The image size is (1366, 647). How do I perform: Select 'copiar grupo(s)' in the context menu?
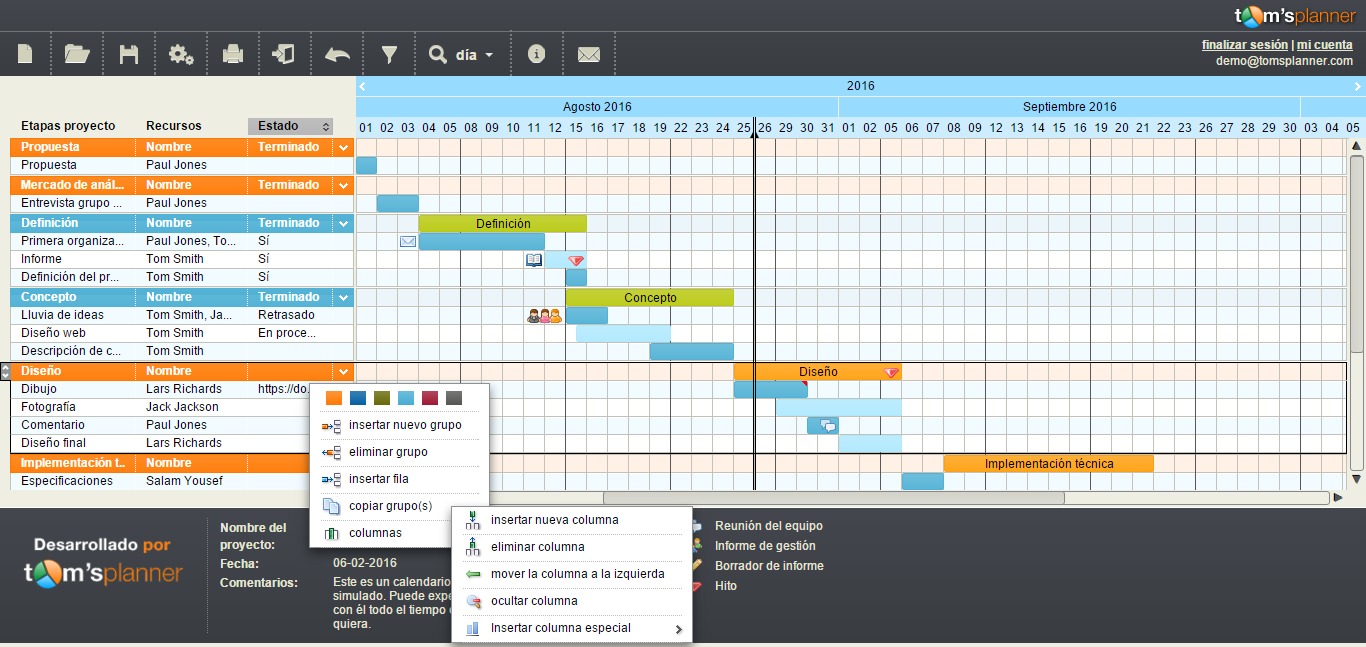pyautogui.click(x=390, y=506)
